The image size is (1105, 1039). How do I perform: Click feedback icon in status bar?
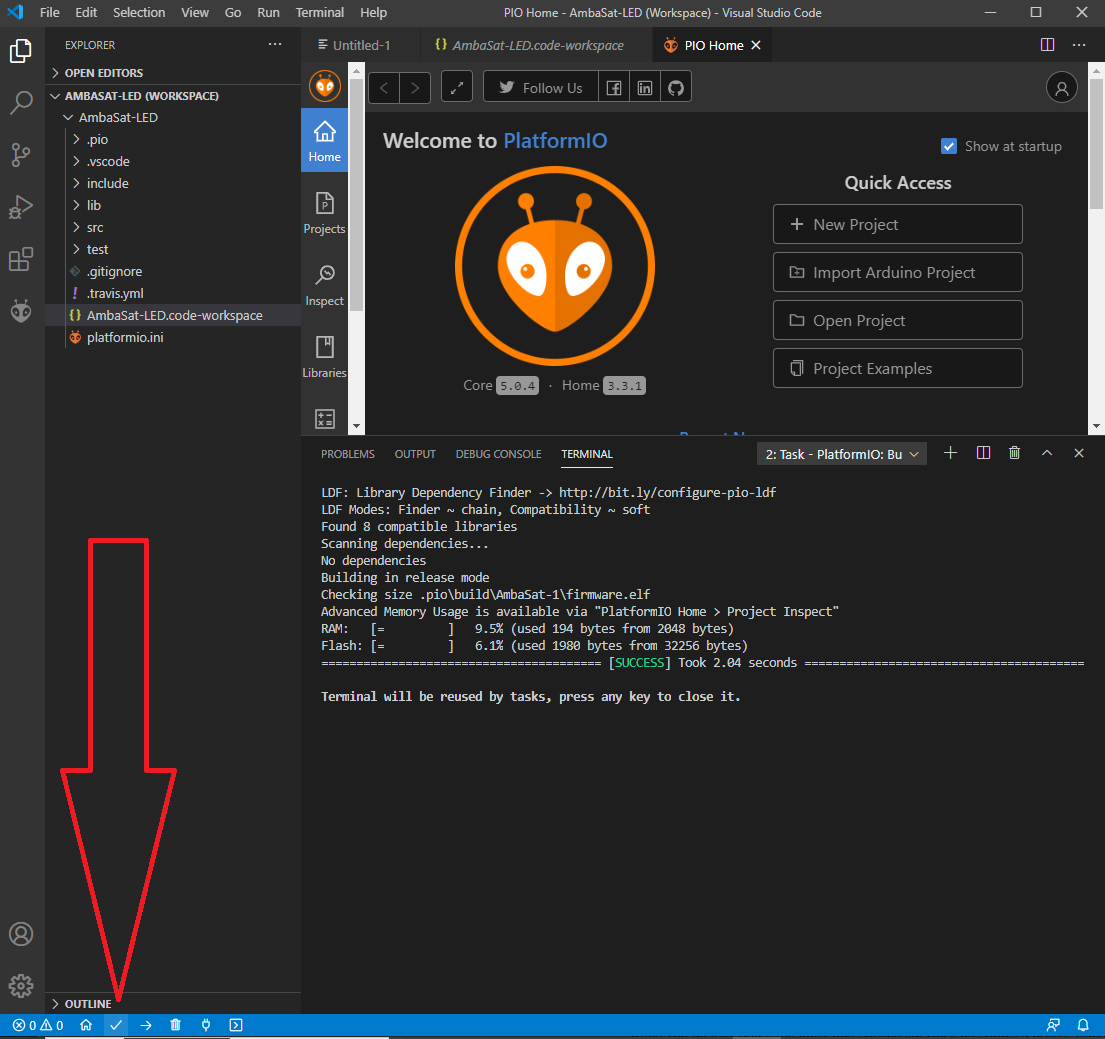click(1053, 1025)
